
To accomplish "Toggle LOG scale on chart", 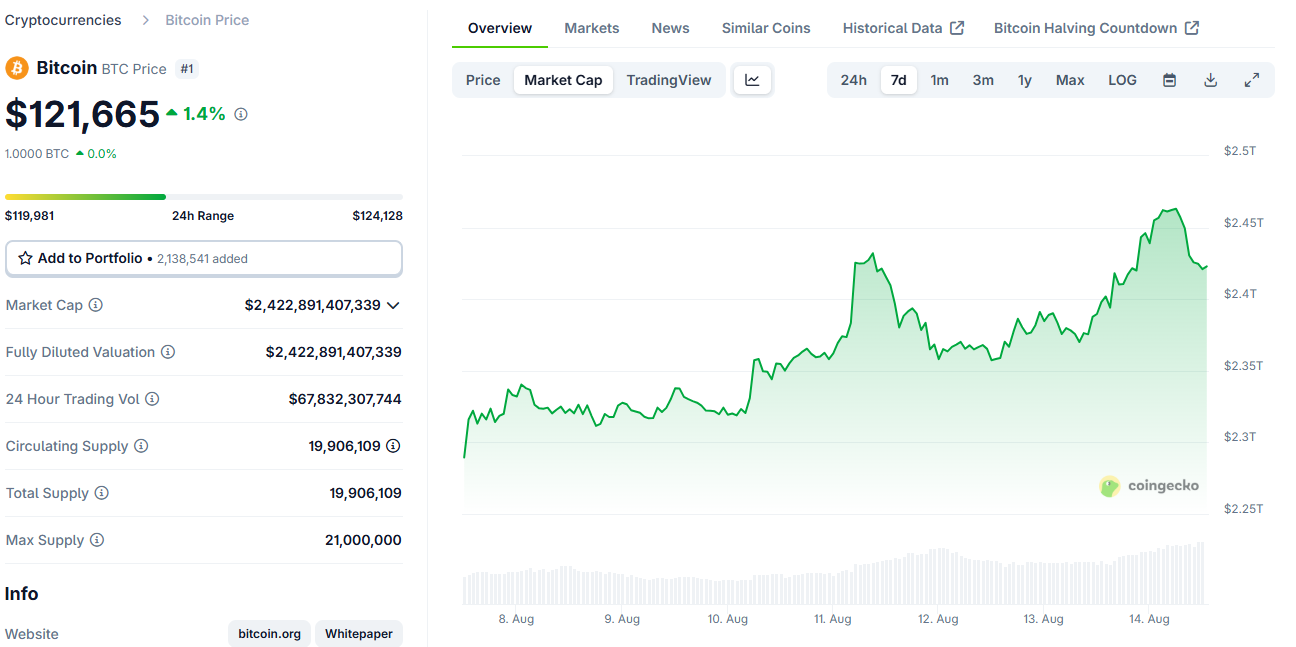I will [x=1122, y=80].
